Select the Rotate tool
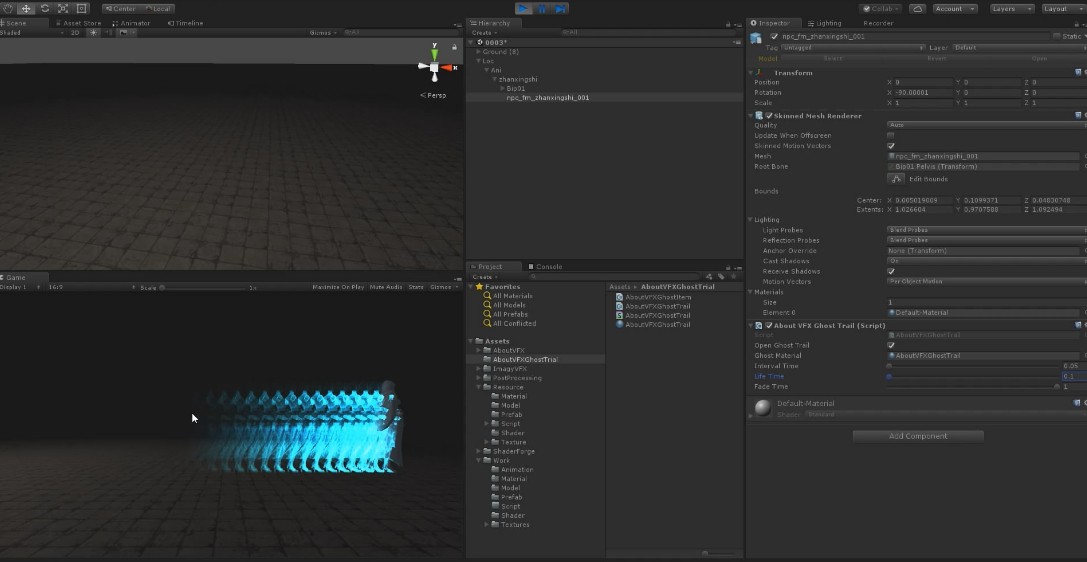1087x562 pixels. (x=45, y=8)
